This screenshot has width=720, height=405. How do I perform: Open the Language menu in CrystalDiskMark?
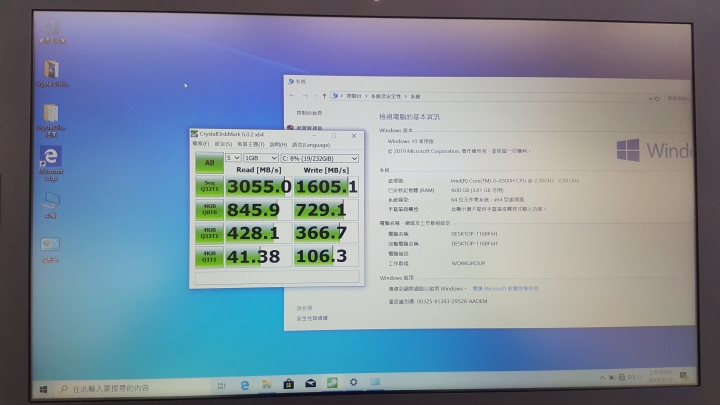311,145
